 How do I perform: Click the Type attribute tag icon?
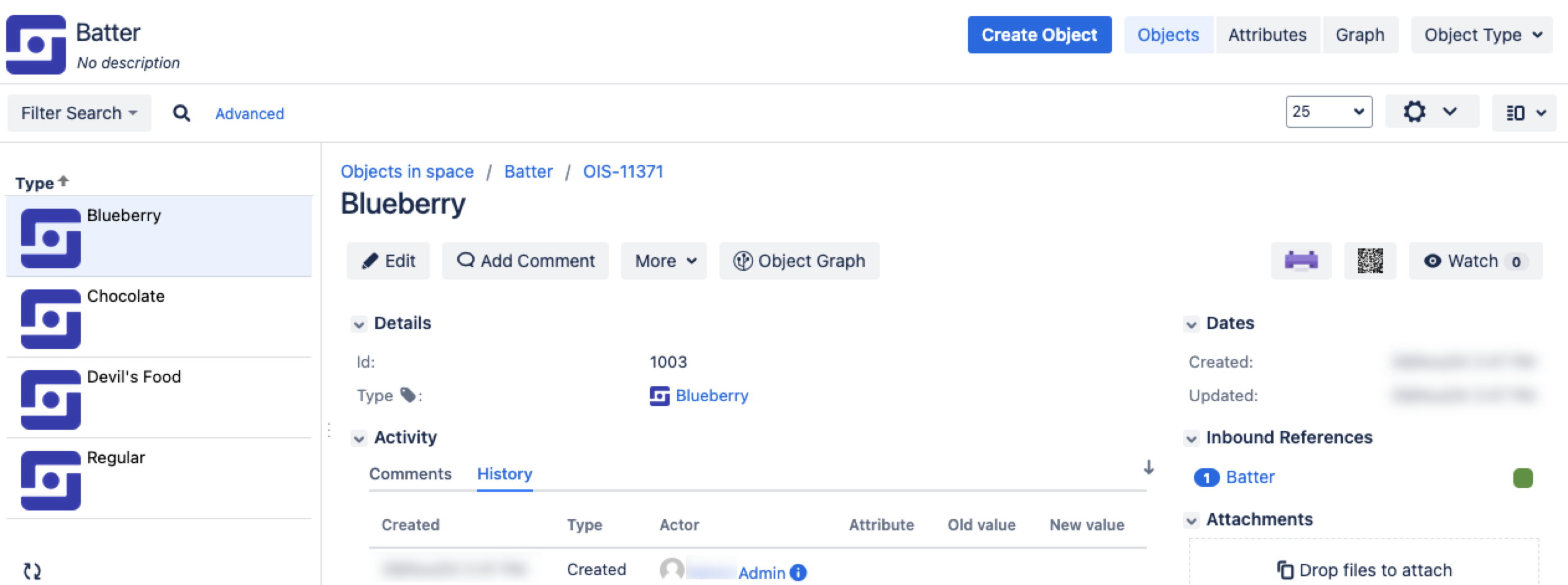coord(408,395)
